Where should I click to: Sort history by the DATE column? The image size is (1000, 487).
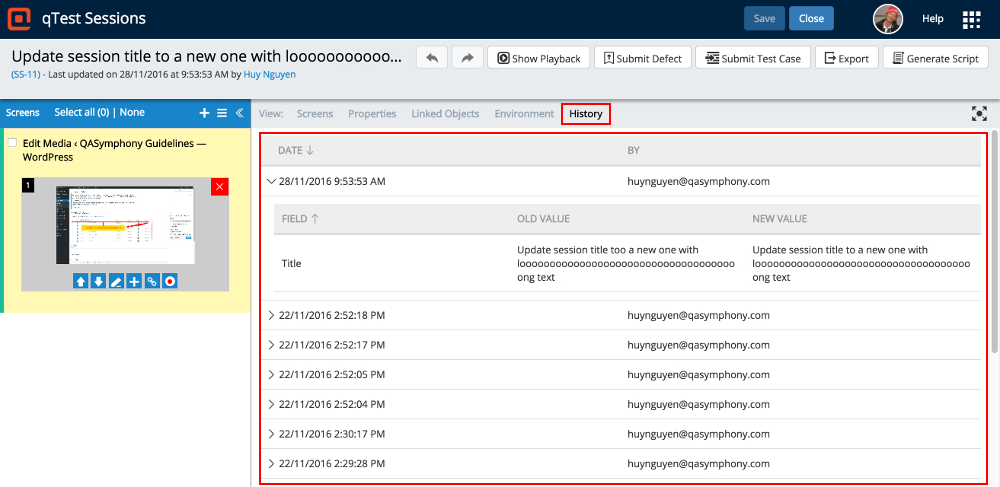(296, 150)
